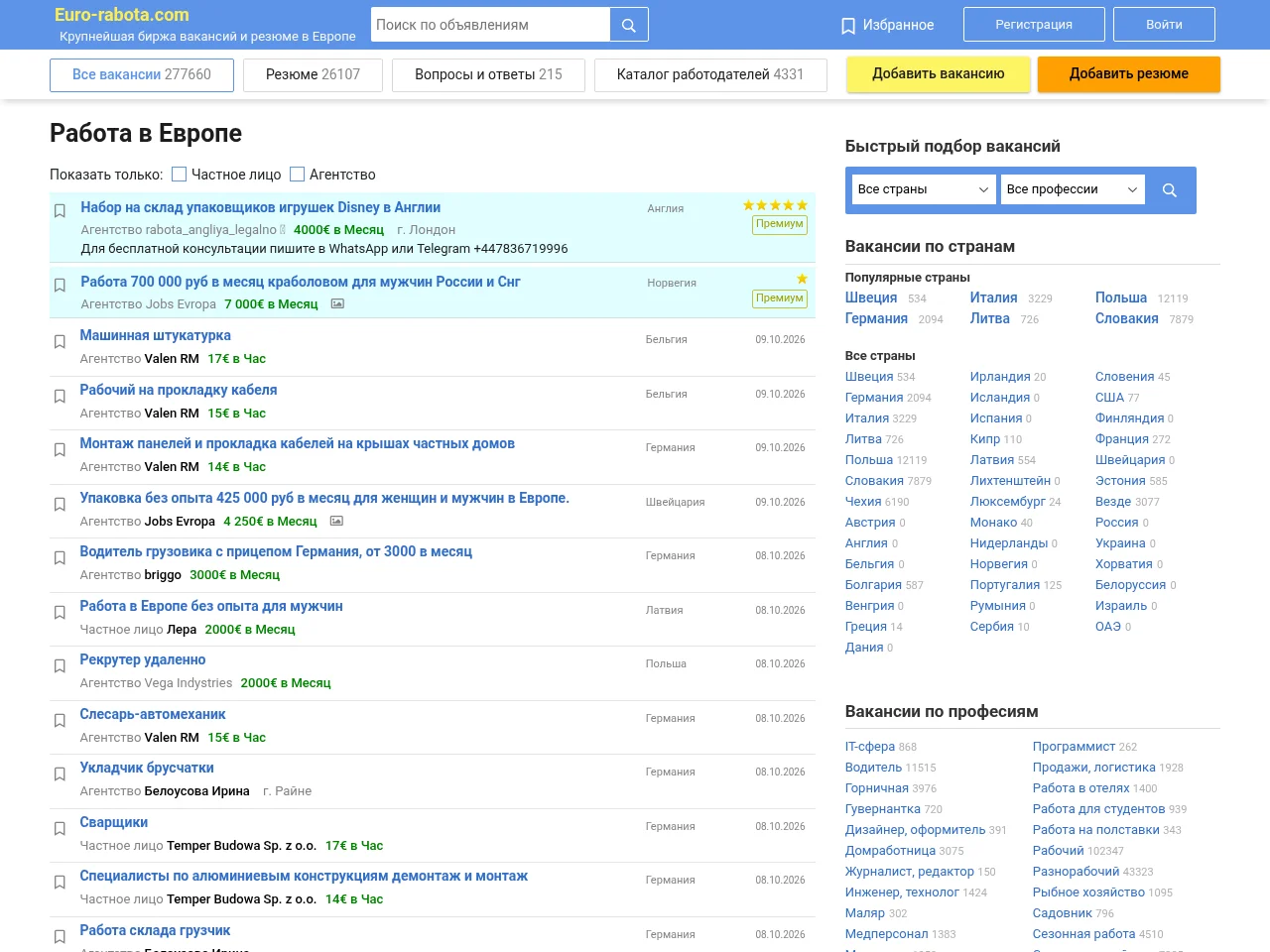Open Euro-rabota.com logo link
This screenshot has height=952, width=1270.
point(122,15)
